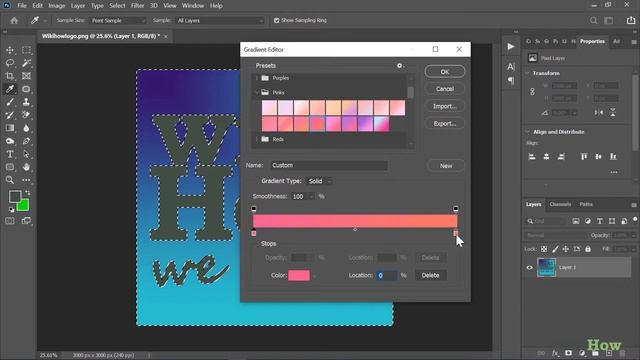Select the Brush tool
The image size is (640, 360).
10,102
